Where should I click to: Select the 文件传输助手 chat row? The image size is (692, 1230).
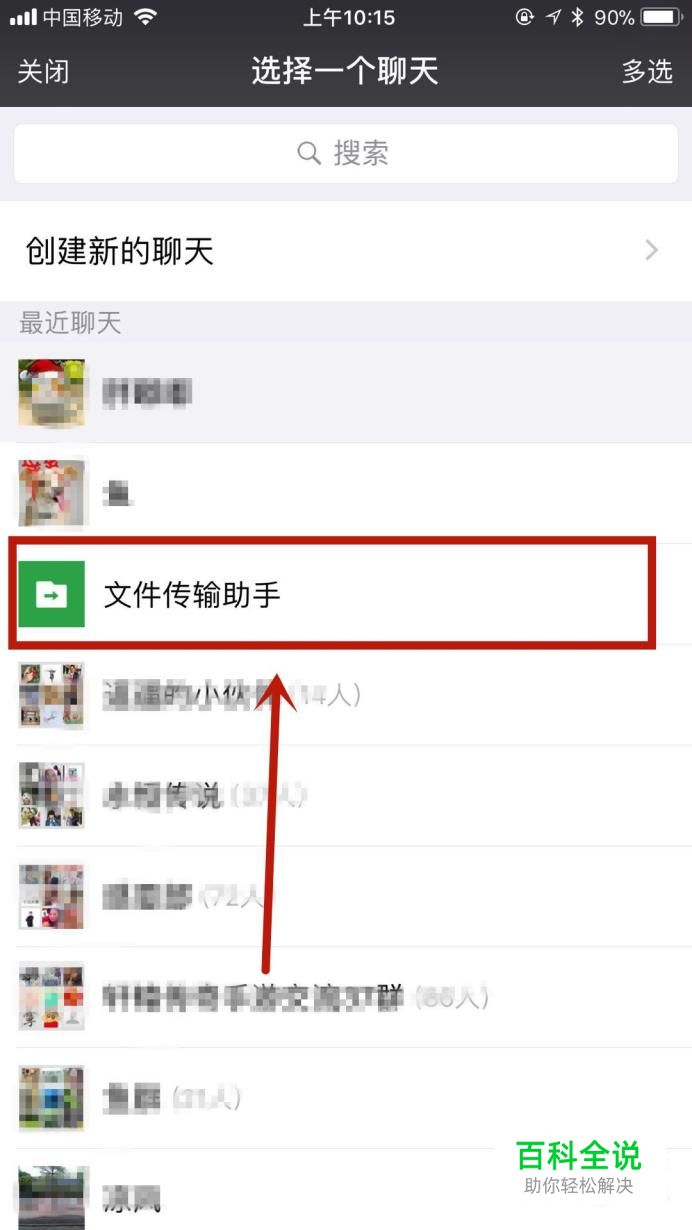click(x=346, y=595)
